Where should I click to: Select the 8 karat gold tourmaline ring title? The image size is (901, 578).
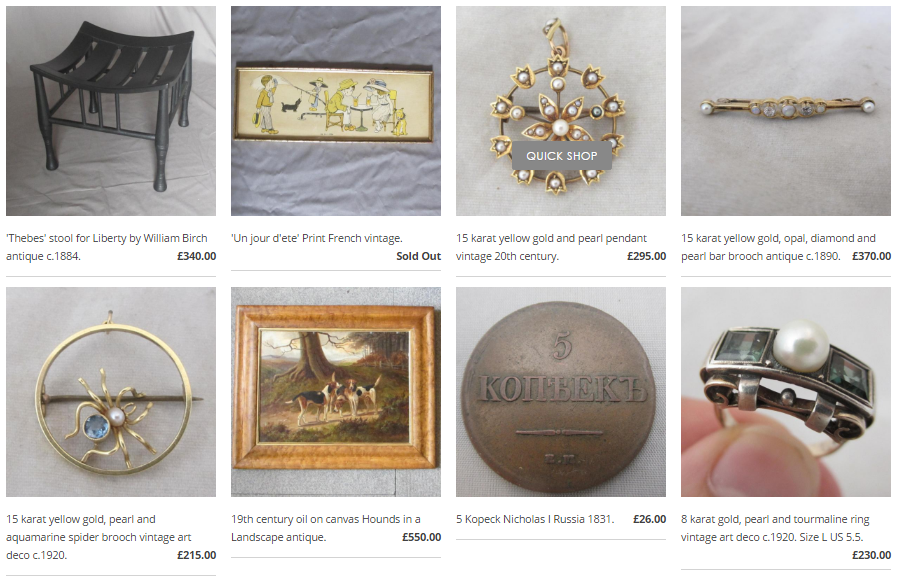tap(775, 528)
